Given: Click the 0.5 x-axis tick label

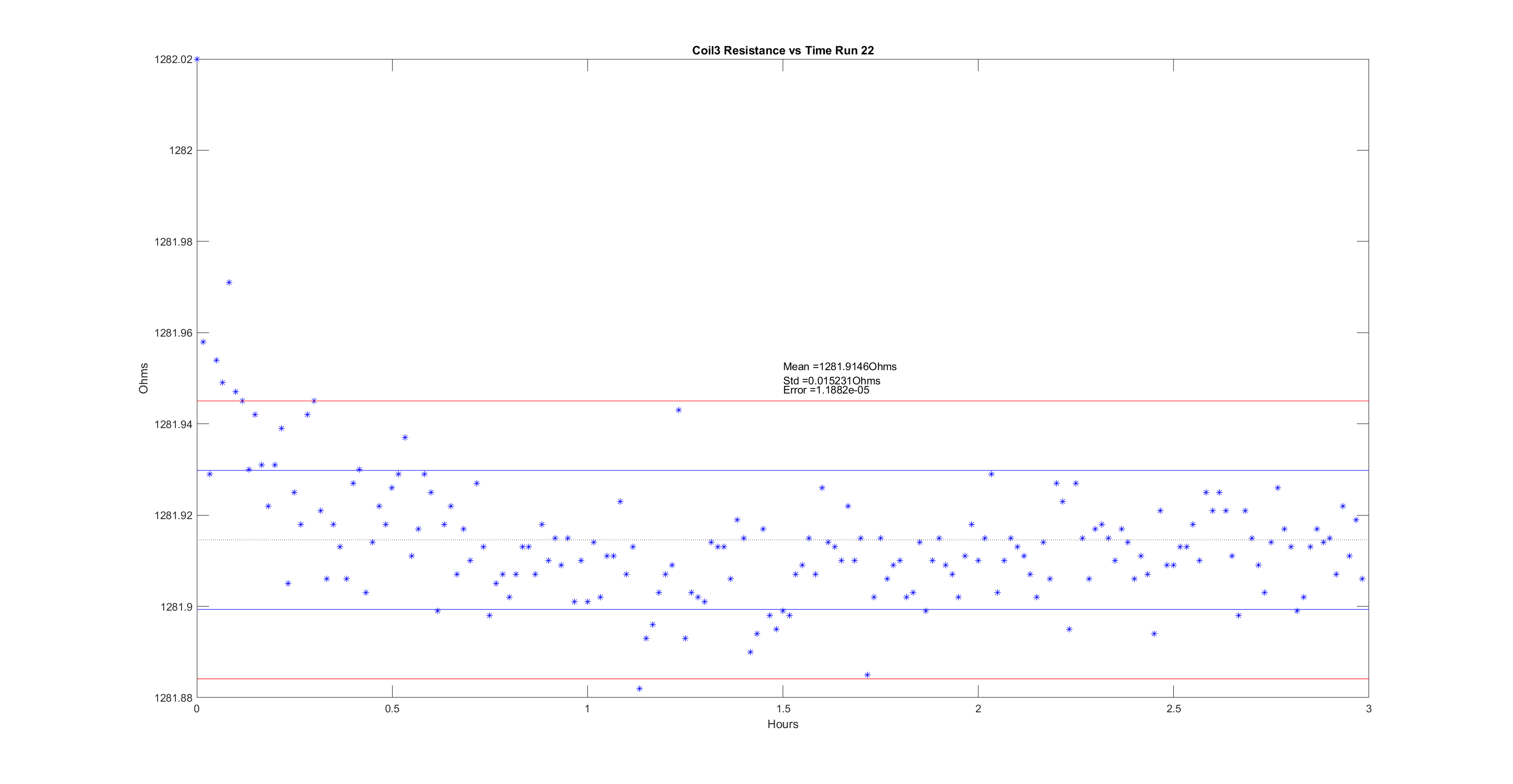Looking at the screenshot, I should [392, 709].
